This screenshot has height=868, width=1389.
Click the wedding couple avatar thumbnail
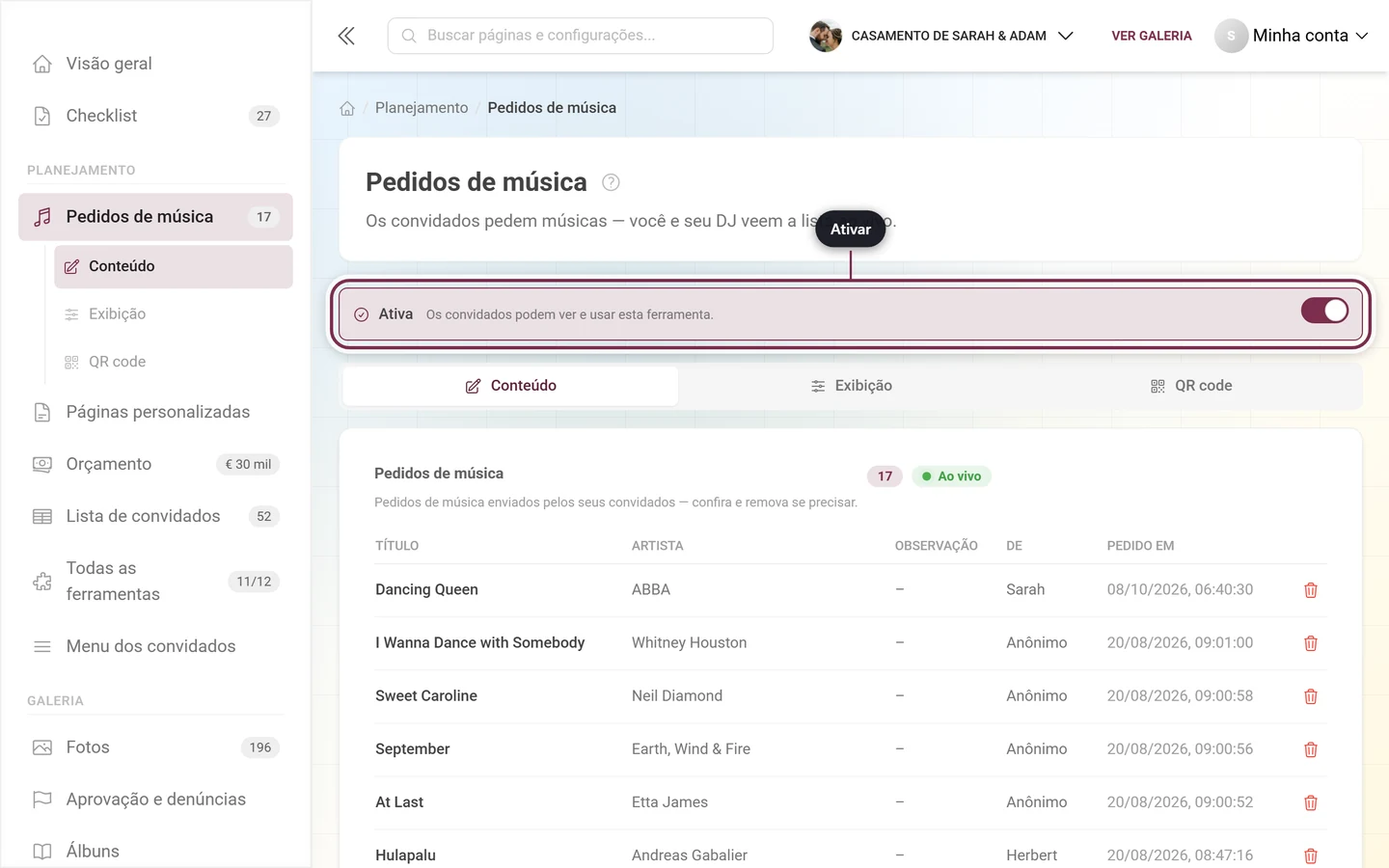(826, 36)
